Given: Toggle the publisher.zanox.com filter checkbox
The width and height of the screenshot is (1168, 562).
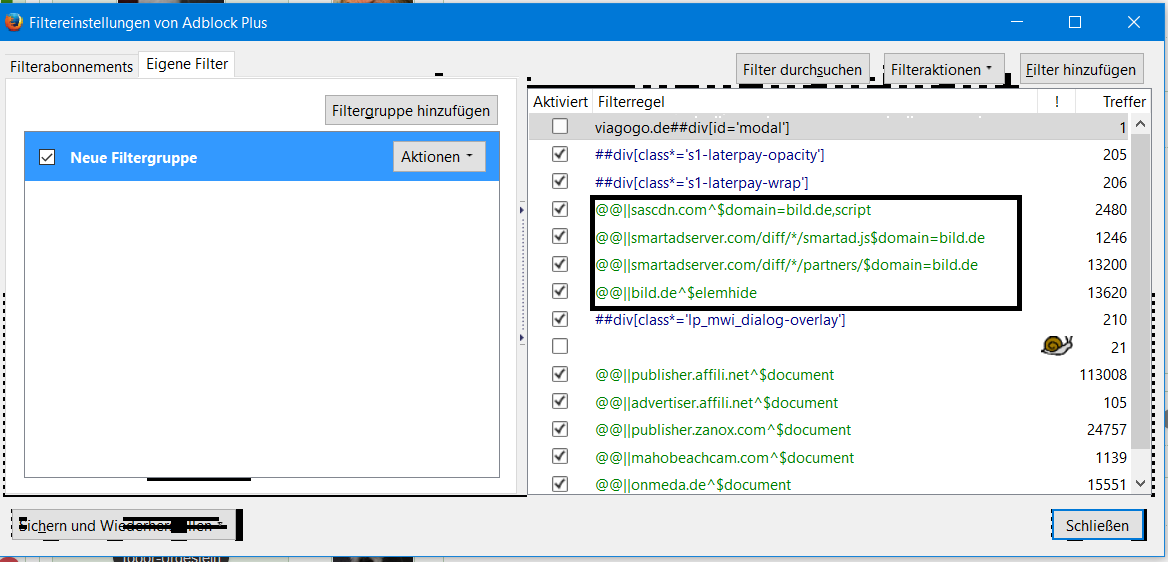Looking at the screenshot, I should click(560, 429).
